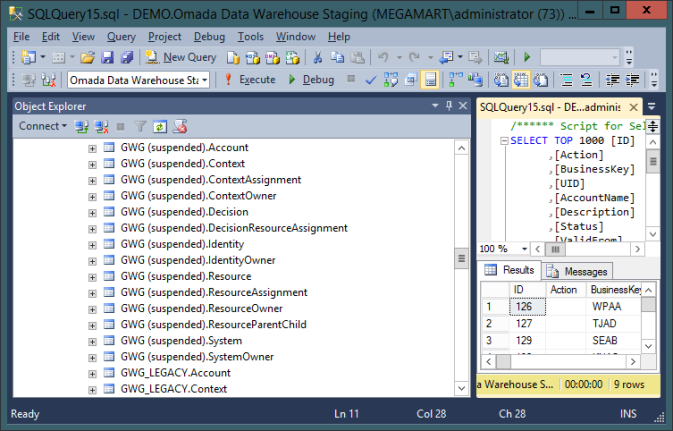The height and width of the screenshot is (431, 673).
Task: Click the Connect Object Explorer icon
Action: click(x=81, y=127)
